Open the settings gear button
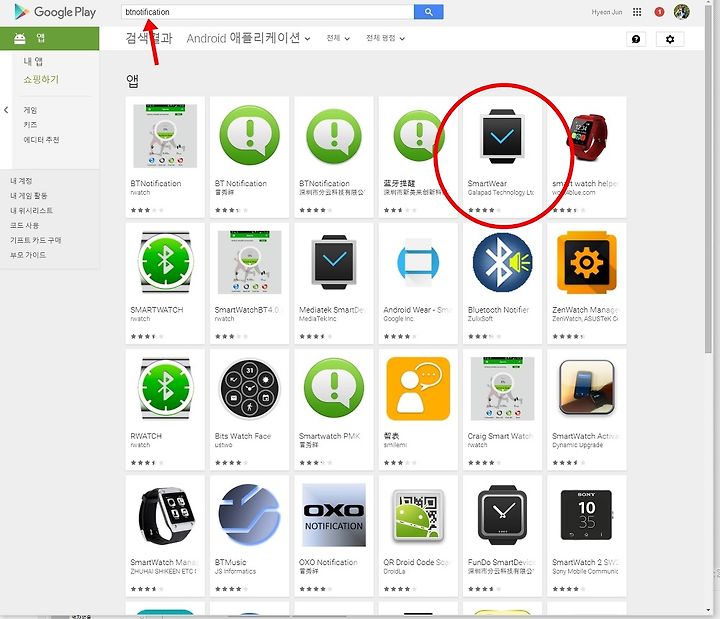This screenshot has width=720, height=619. 670,39
